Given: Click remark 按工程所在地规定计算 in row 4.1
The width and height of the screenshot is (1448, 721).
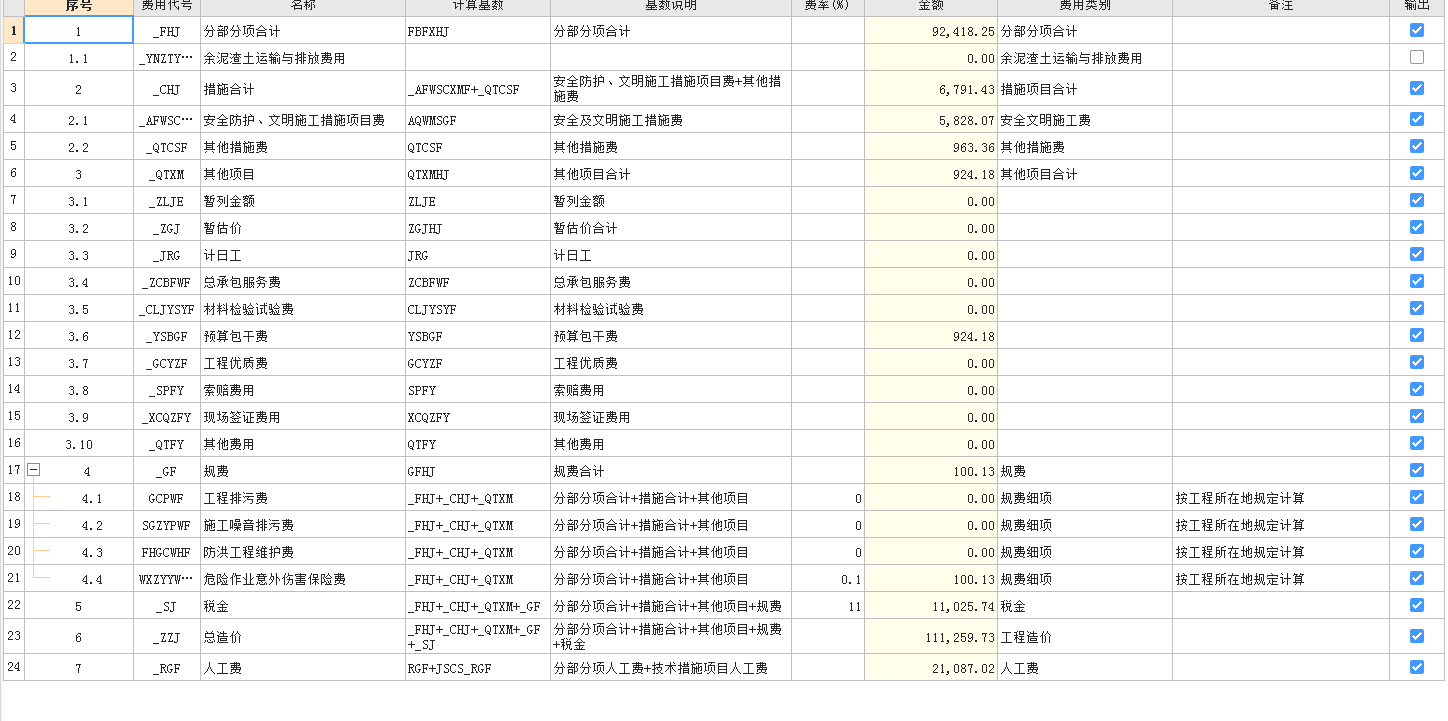Looking at the screenshot, I should pos(1281,498).
